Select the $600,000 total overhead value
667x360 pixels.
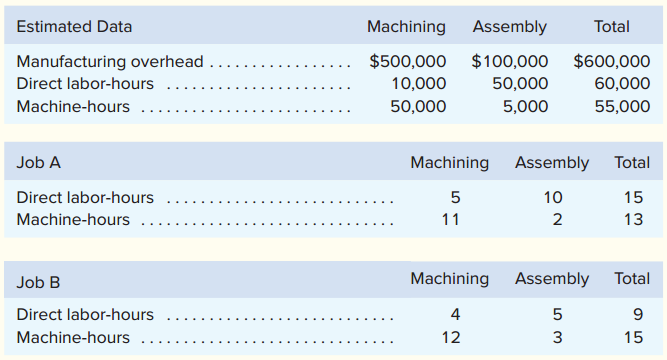tap(612, 61)
